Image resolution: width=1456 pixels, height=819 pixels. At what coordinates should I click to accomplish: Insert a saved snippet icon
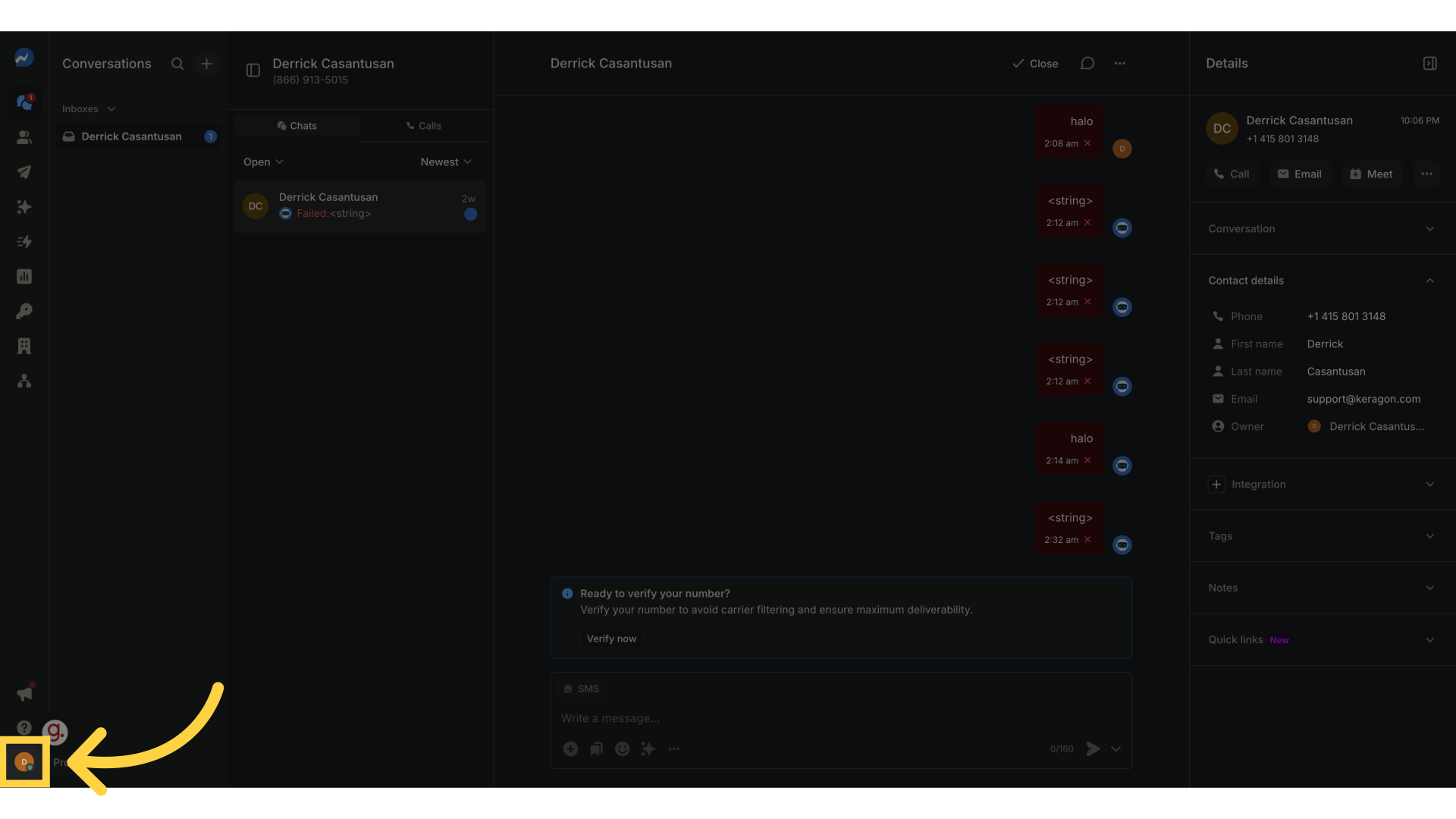coord(597,749)
